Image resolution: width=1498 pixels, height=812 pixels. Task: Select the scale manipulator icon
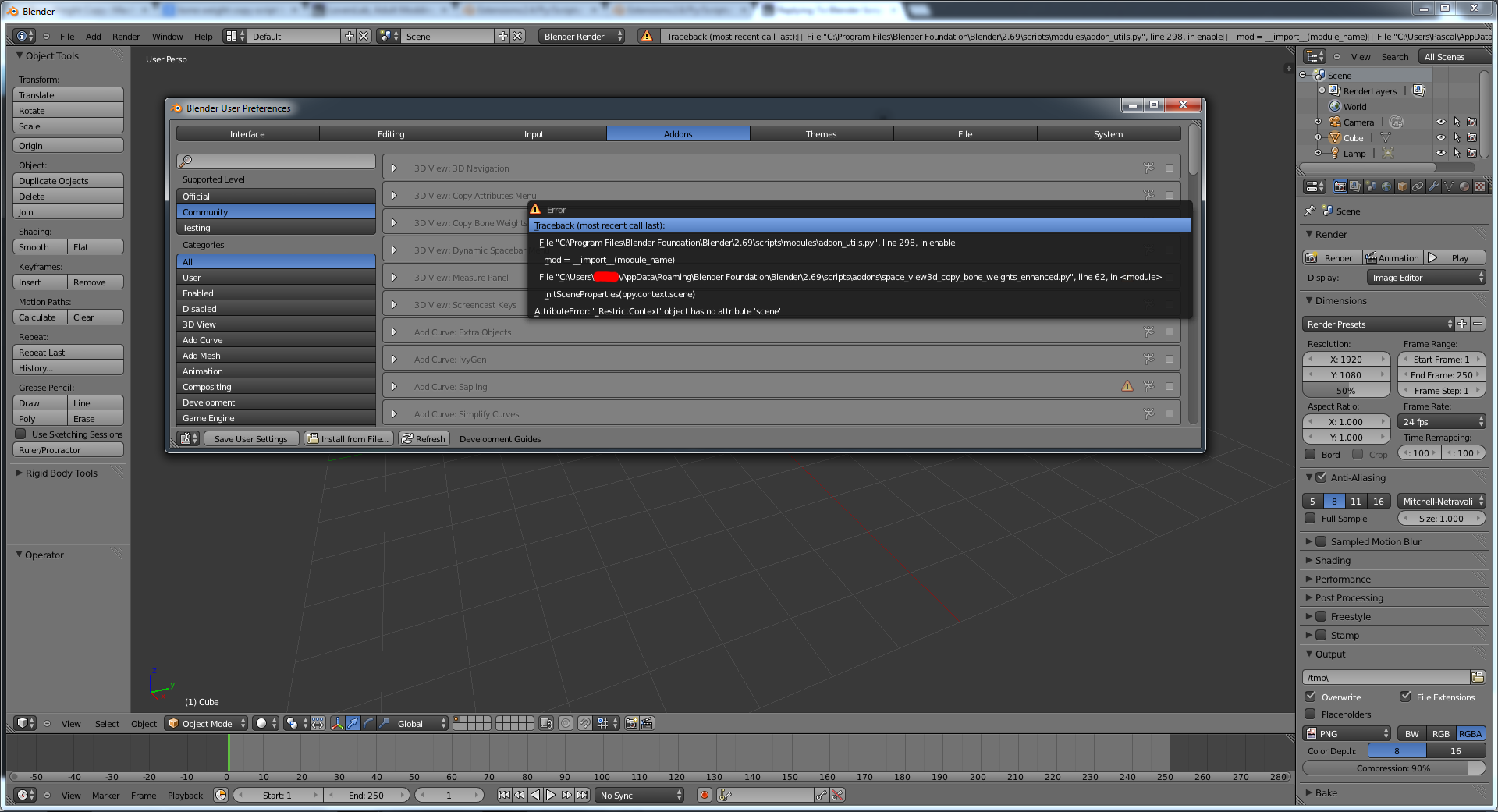point(384,723)
